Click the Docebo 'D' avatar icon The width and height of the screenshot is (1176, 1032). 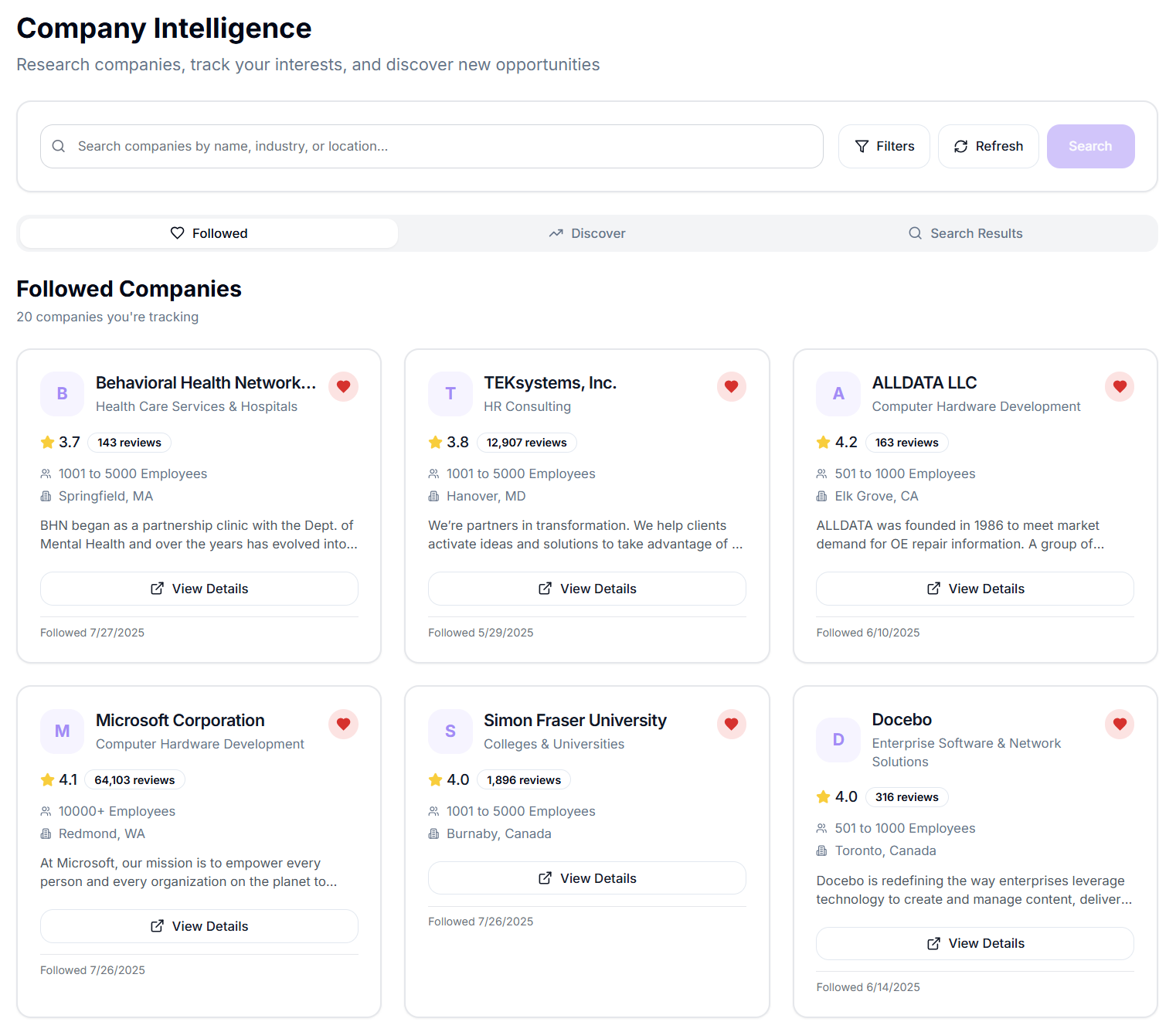coord(838,740)
